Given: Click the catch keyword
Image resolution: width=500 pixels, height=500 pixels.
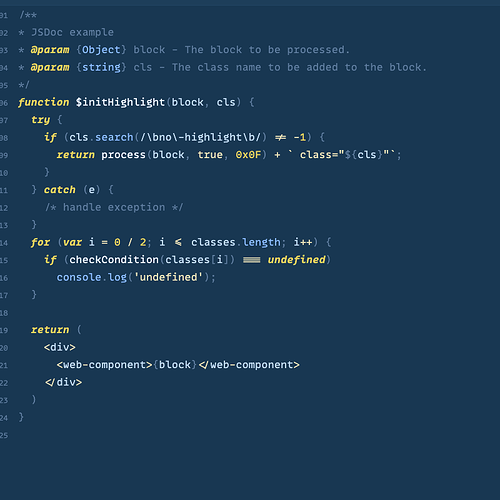Looking at the screenshot, I should 60,190.
